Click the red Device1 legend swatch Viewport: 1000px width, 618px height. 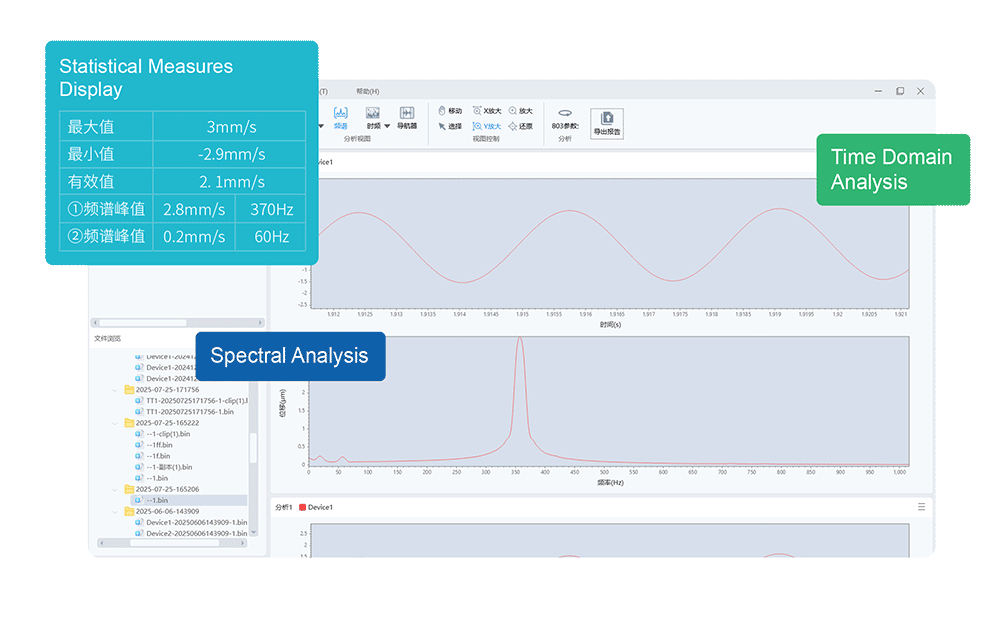(x=302, y=508)
